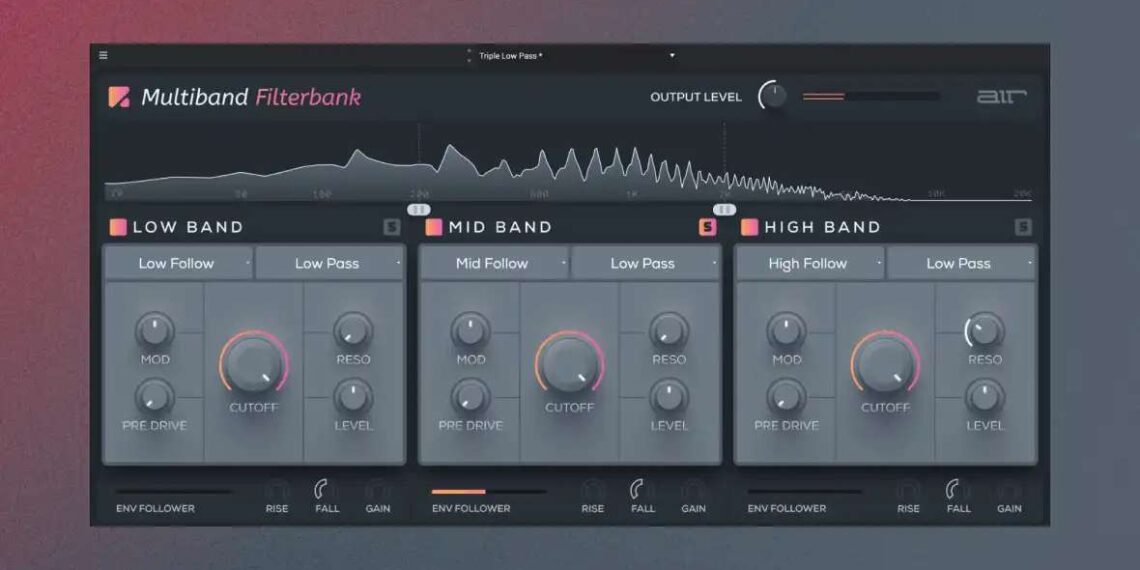Toggle the High Band enable square
Image resolution: width=1140 pixels, height=570 pixels.
750,228
